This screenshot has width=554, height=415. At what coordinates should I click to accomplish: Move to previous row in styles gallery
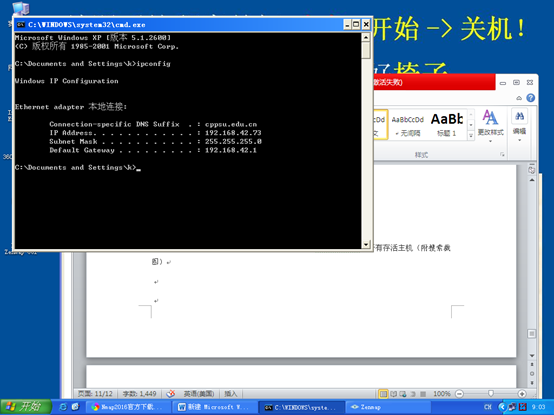coord(471,115)
